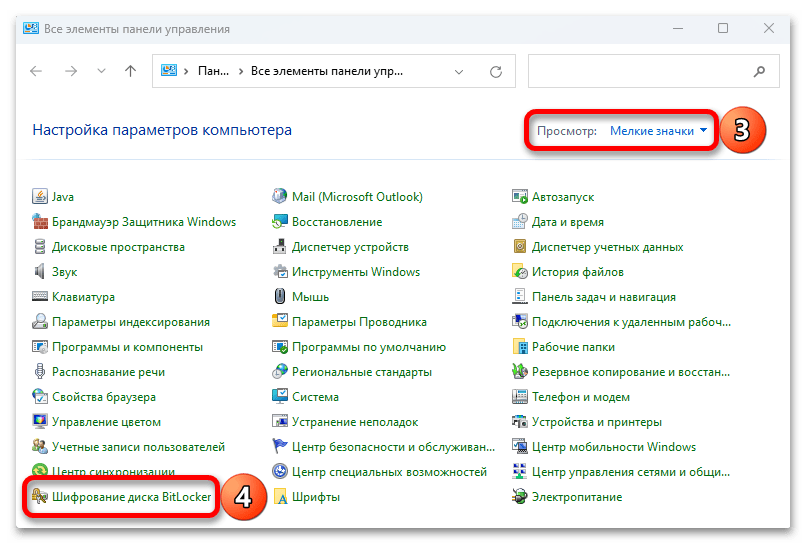Click the Java control panel icon
The image size is (806, 544).
click(40, 196)
